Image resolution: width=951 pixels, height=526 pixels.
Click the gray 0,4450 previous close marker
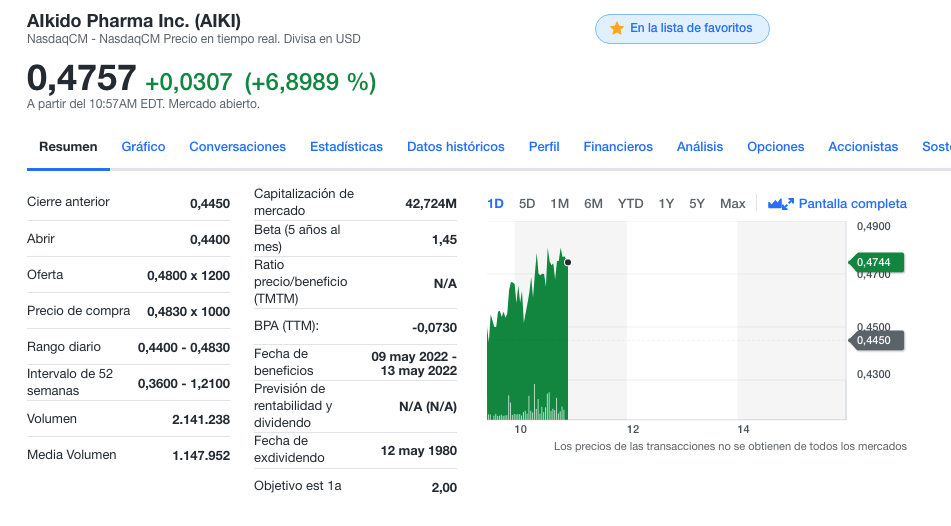tap(876, 340)
